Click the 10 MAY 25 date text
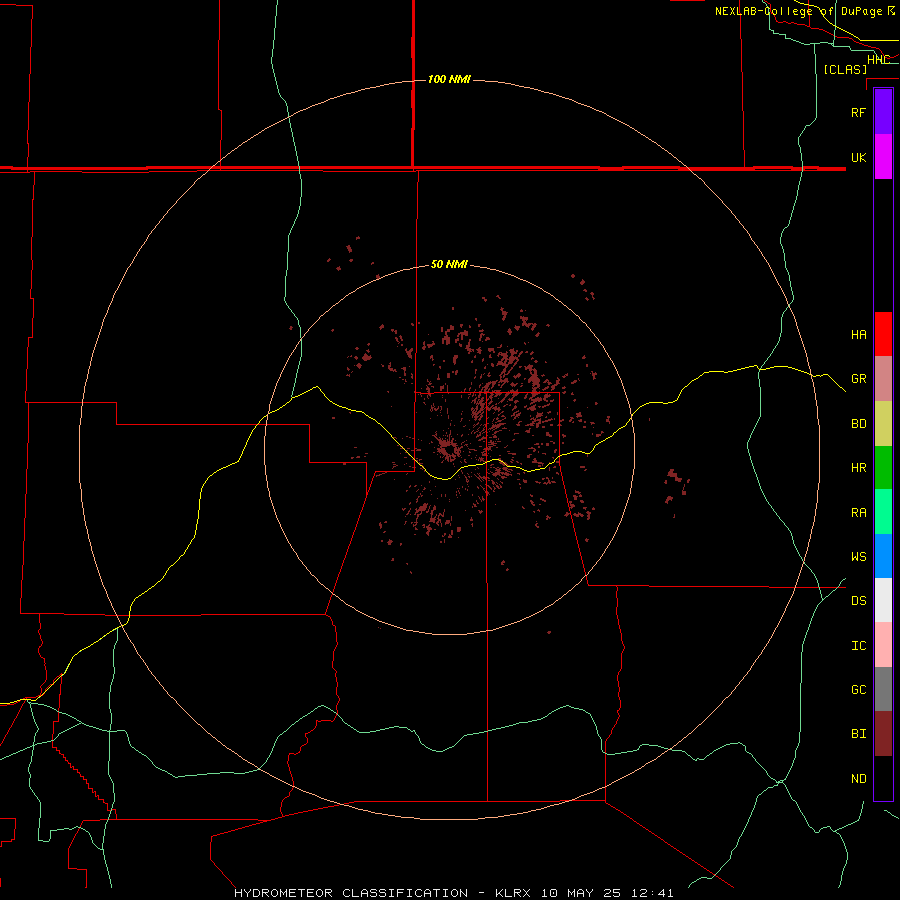The image size is (900, 900). pos(582,893)
